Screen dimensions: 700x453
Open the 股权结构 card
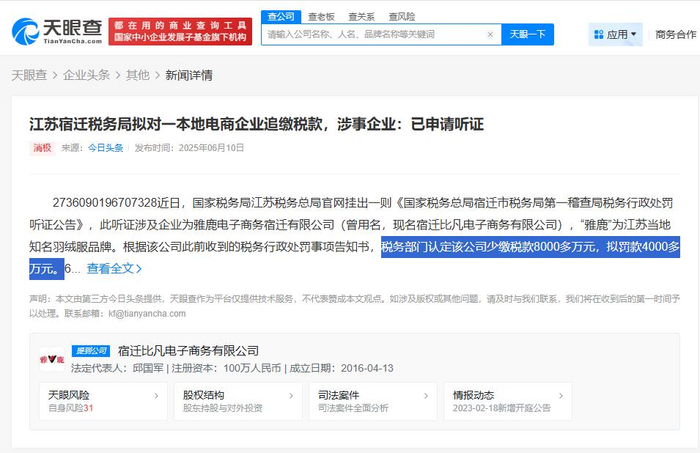pyautogui.click(x=238, y=401)
